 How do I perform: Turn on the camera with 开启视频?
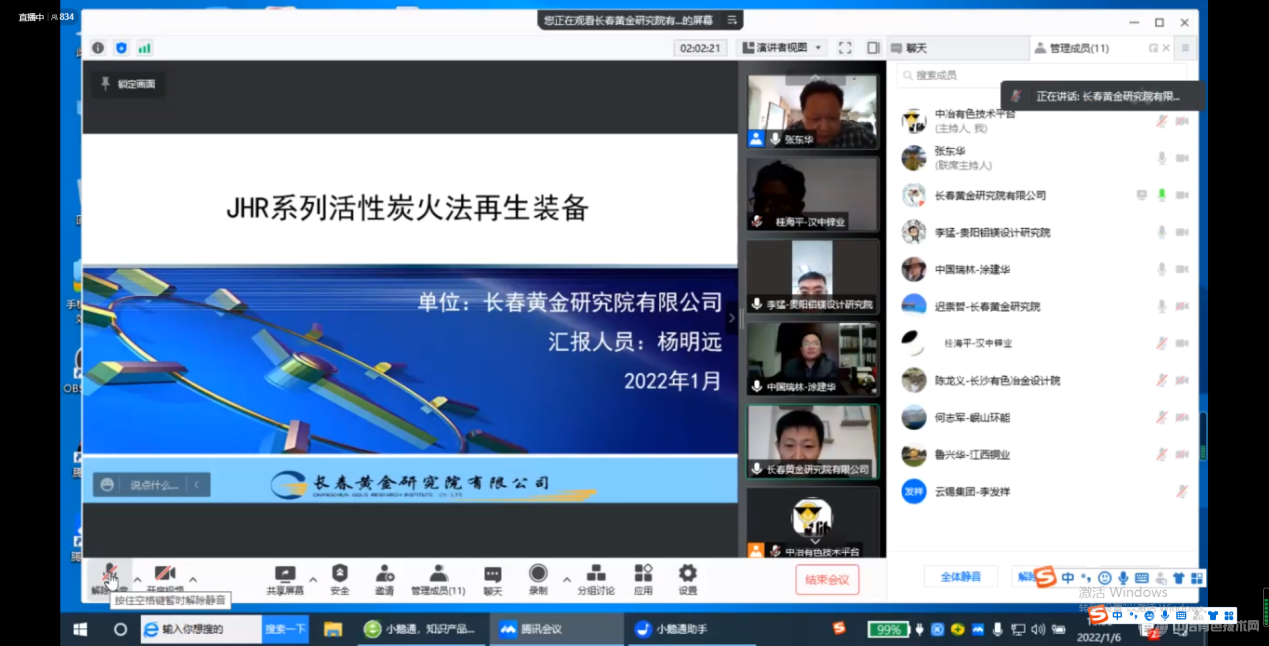click(165, 578)
